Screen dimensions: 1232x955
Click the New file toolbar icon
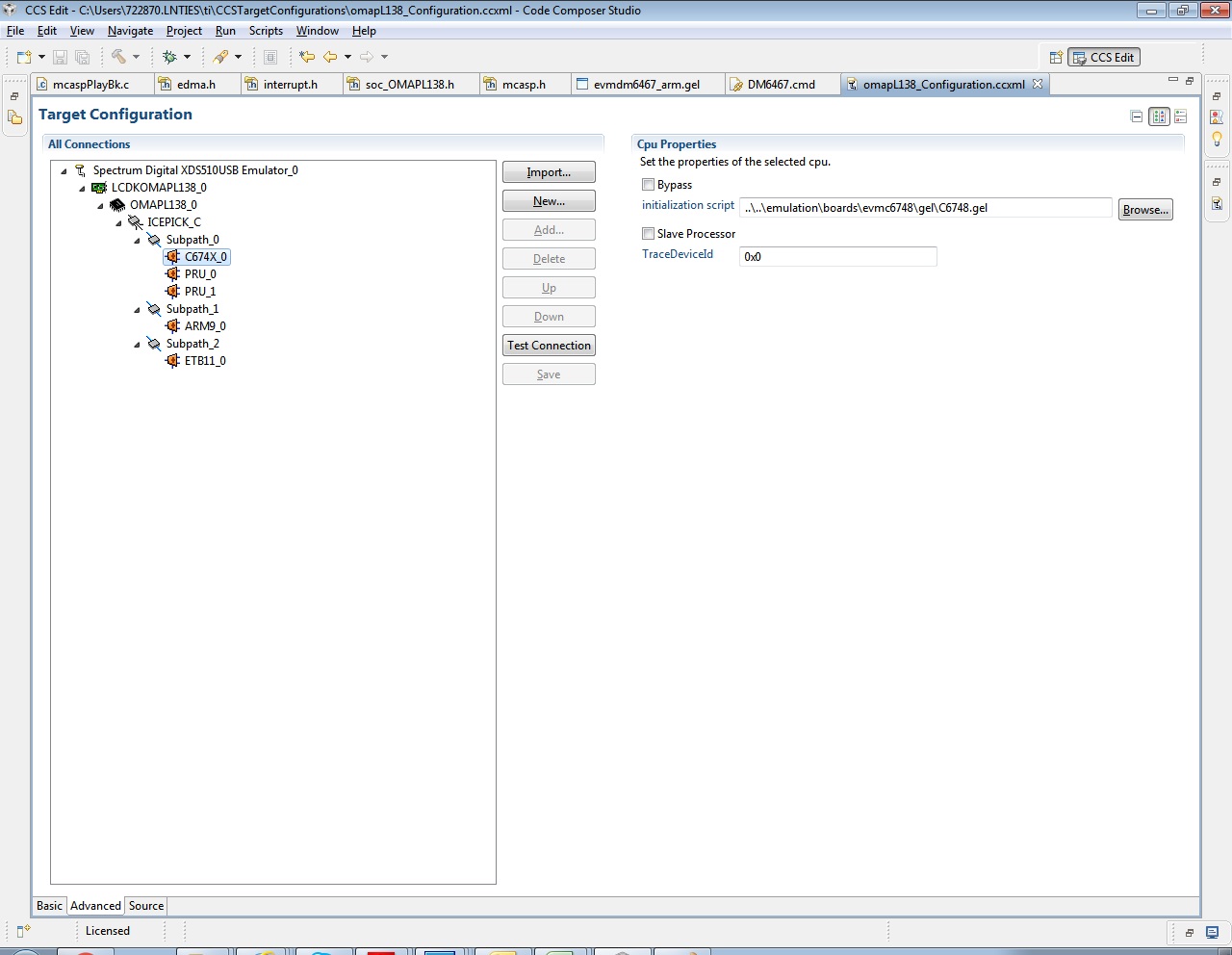click(x=24, y=57)
